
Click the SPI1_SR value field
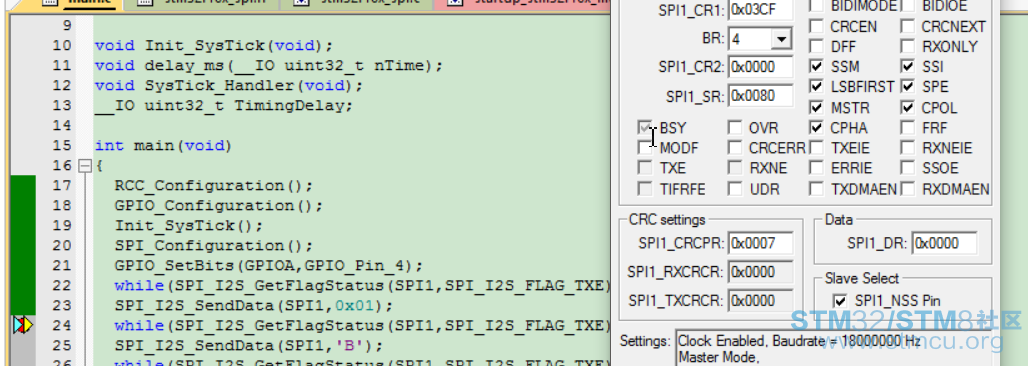pos(761,96)
